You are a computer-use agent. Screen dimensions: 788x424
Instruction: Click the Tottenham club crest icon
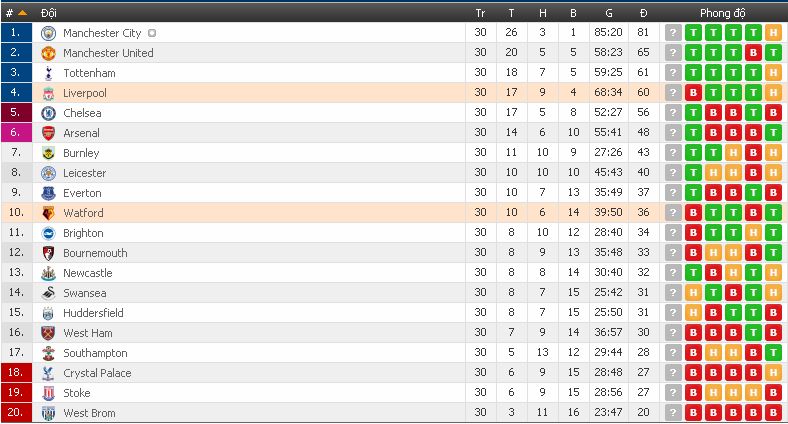click(x=48, y=73)
